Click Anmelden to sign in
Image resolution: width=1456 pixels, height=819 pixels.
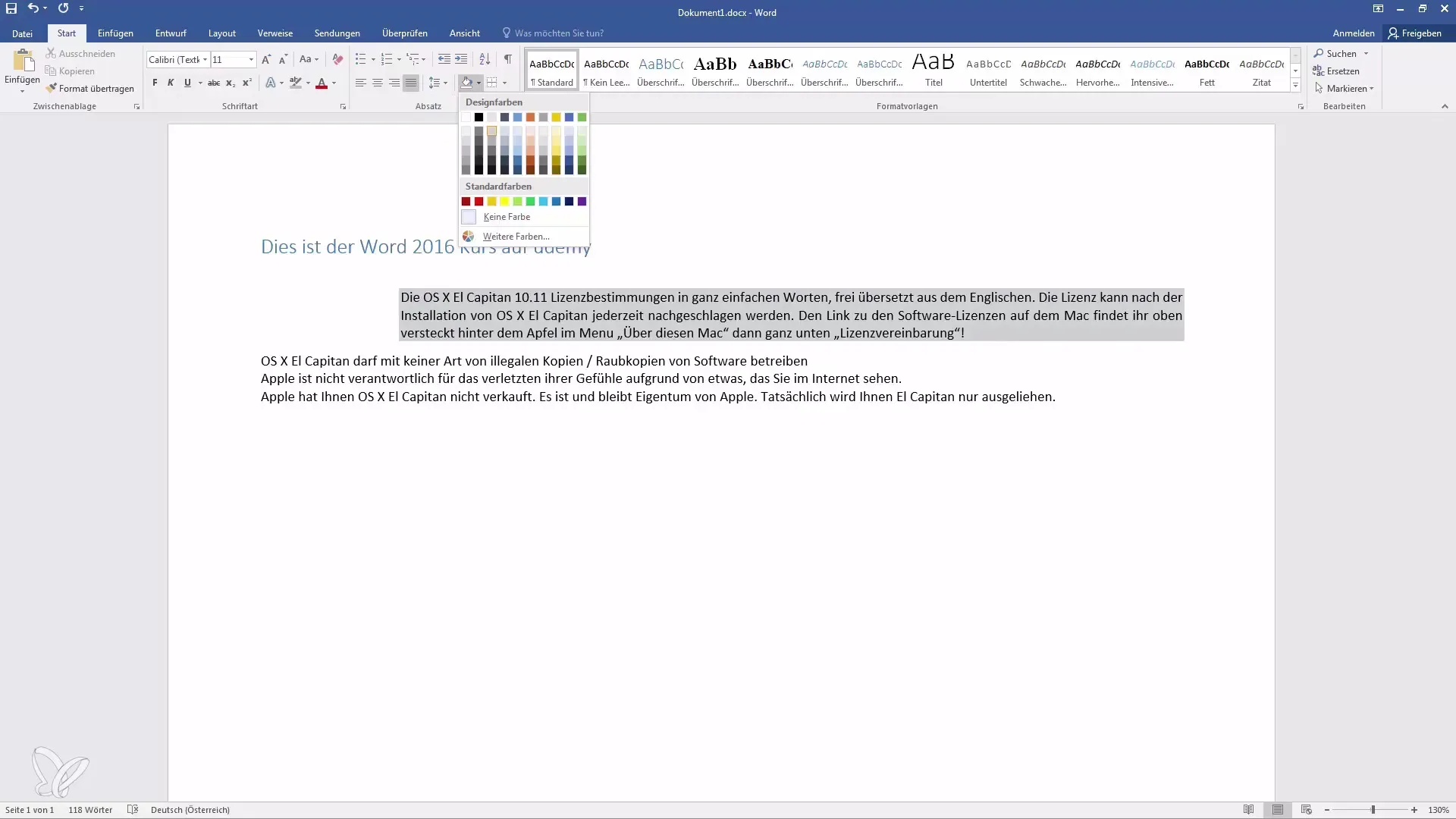1354,33
